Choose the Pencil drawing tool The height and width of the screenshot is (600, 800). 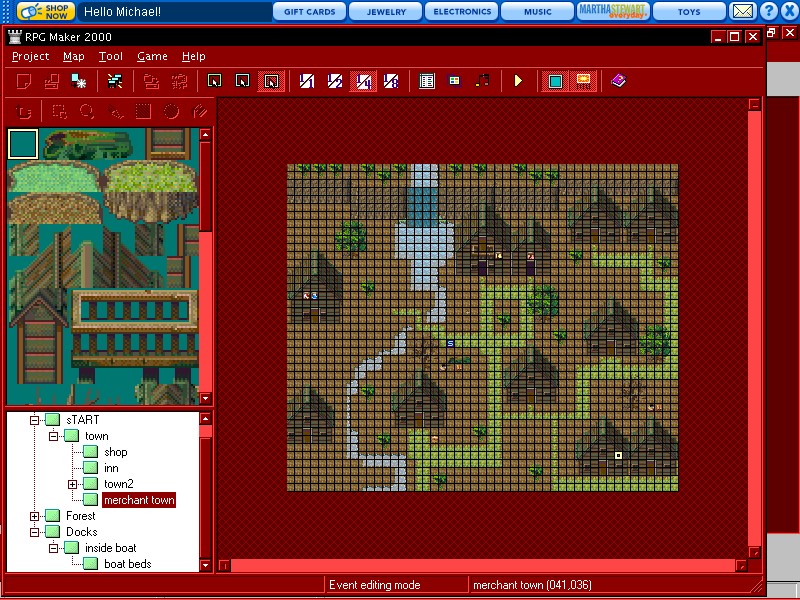click(x=115, y=111)
